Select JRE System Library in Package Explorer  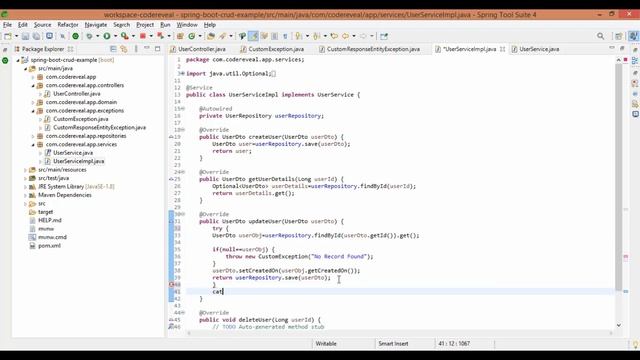76,187
